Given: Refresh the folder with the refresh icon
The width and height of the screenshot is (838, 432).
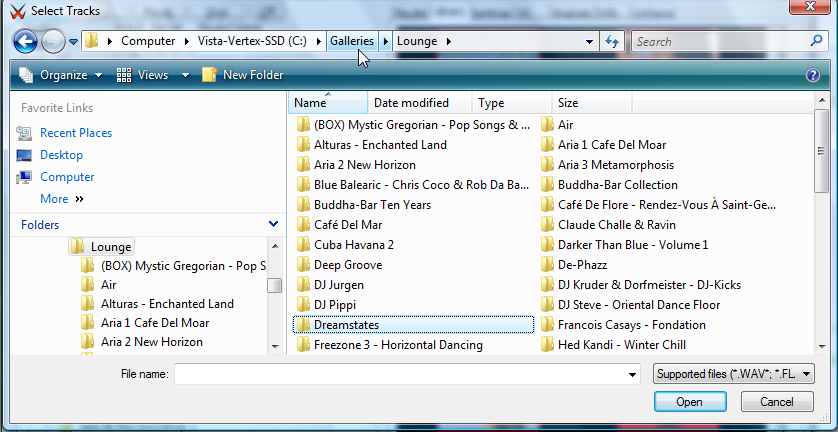Looking at the screenshot, I should [x=612, y=41].
